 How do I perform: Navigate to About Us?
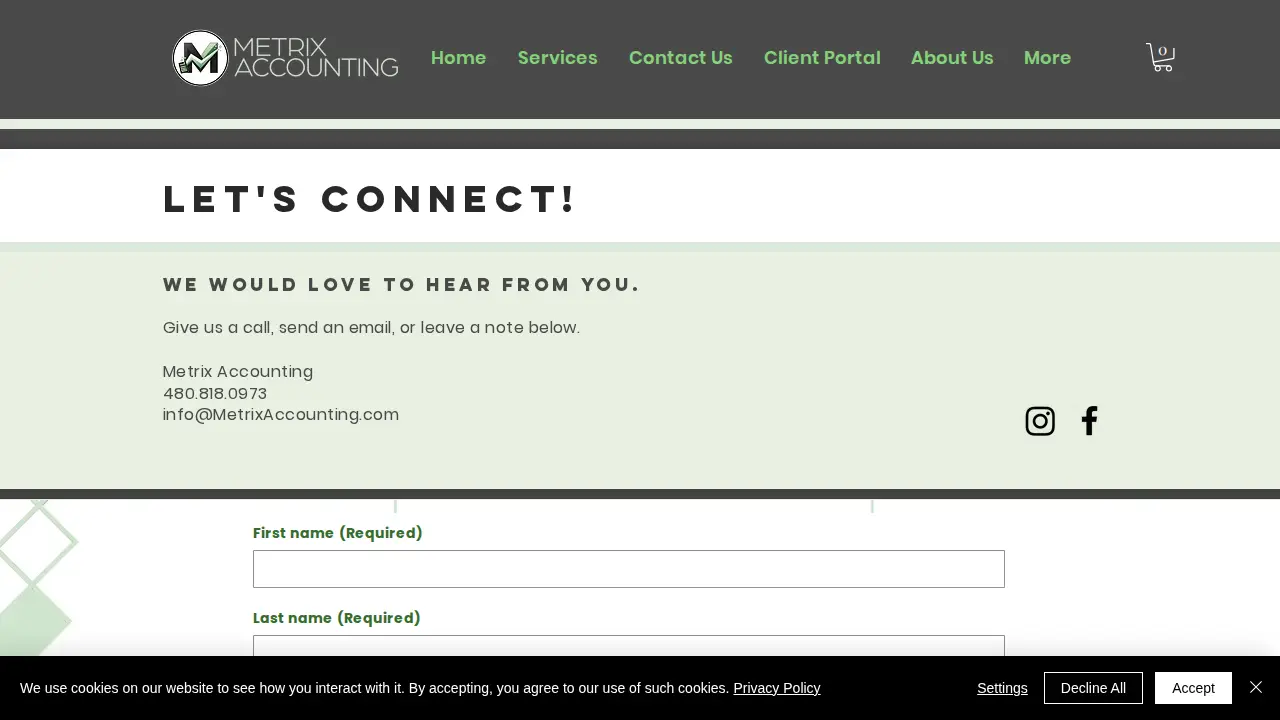pos(952,58)
